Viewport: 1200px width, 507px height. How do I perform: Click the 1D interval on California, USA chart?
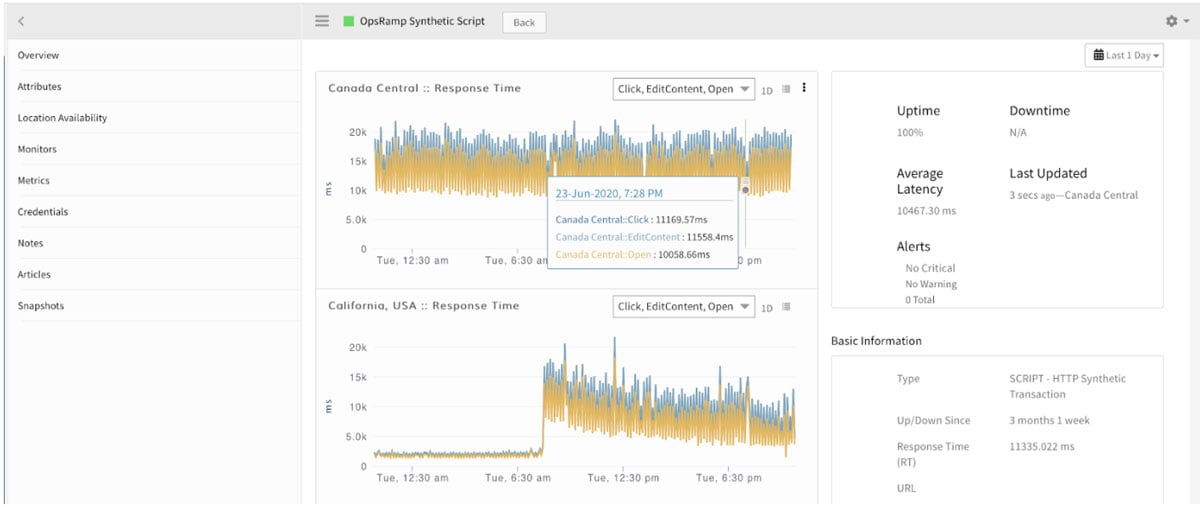tap(767, 308)
